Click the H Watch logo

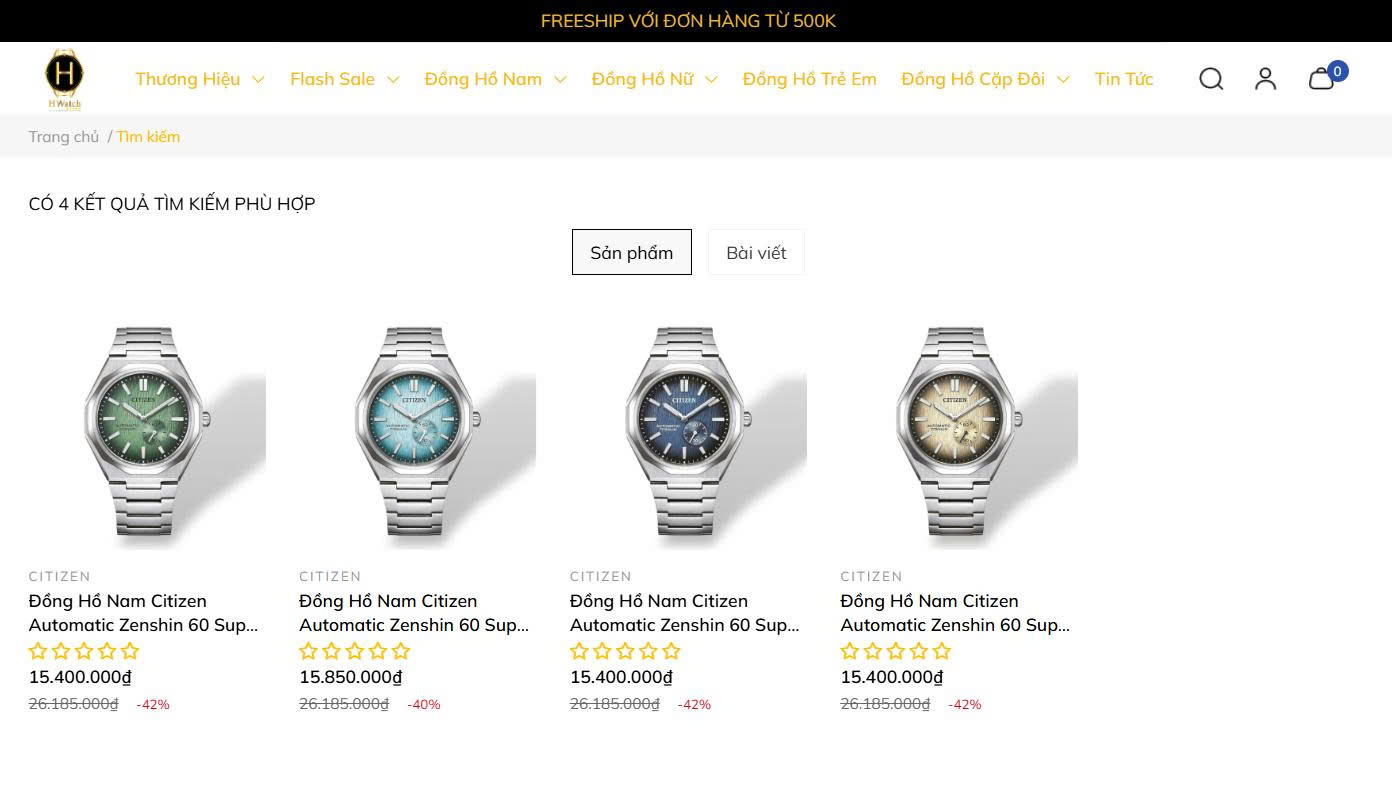point(64,79)
